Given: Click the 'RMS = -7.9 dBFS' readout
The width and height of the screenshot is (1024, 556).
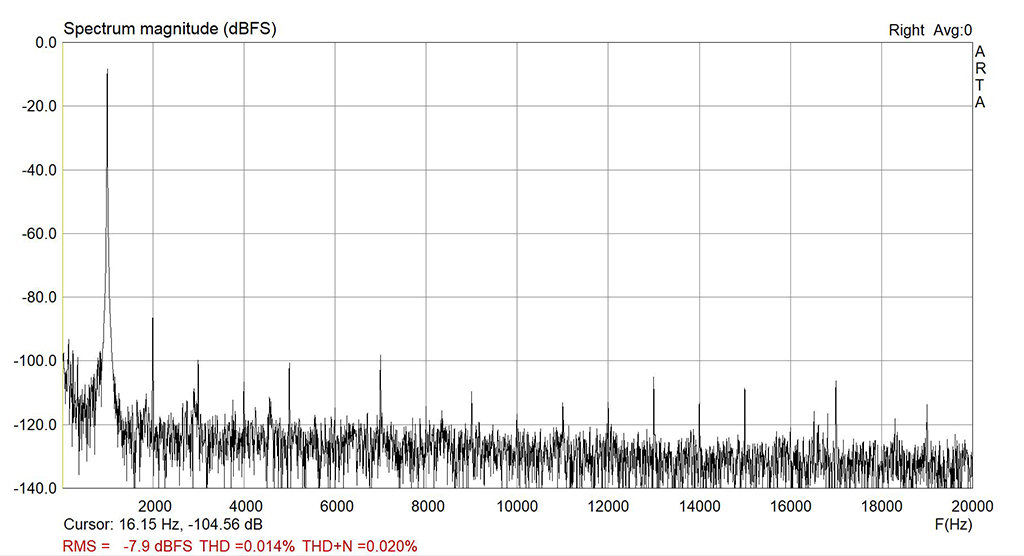Looking at the screenshot, I should coord(127,546).
